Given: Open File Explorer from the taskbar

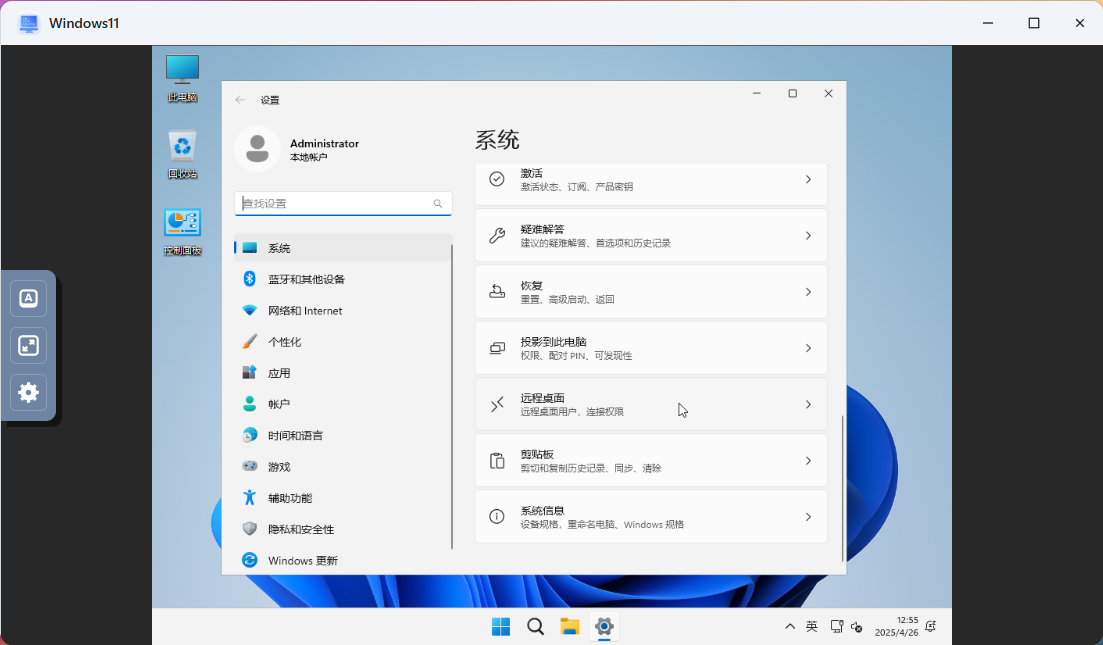Looking at the screenshot, I should [569, 626].
